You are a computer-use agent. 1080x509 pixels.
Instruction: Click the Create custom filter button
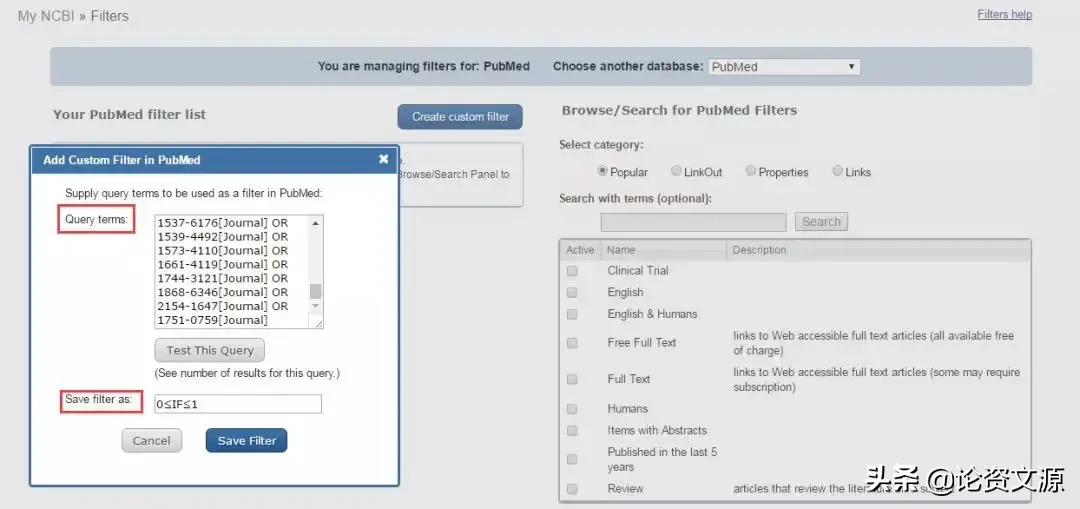(460, 117)
